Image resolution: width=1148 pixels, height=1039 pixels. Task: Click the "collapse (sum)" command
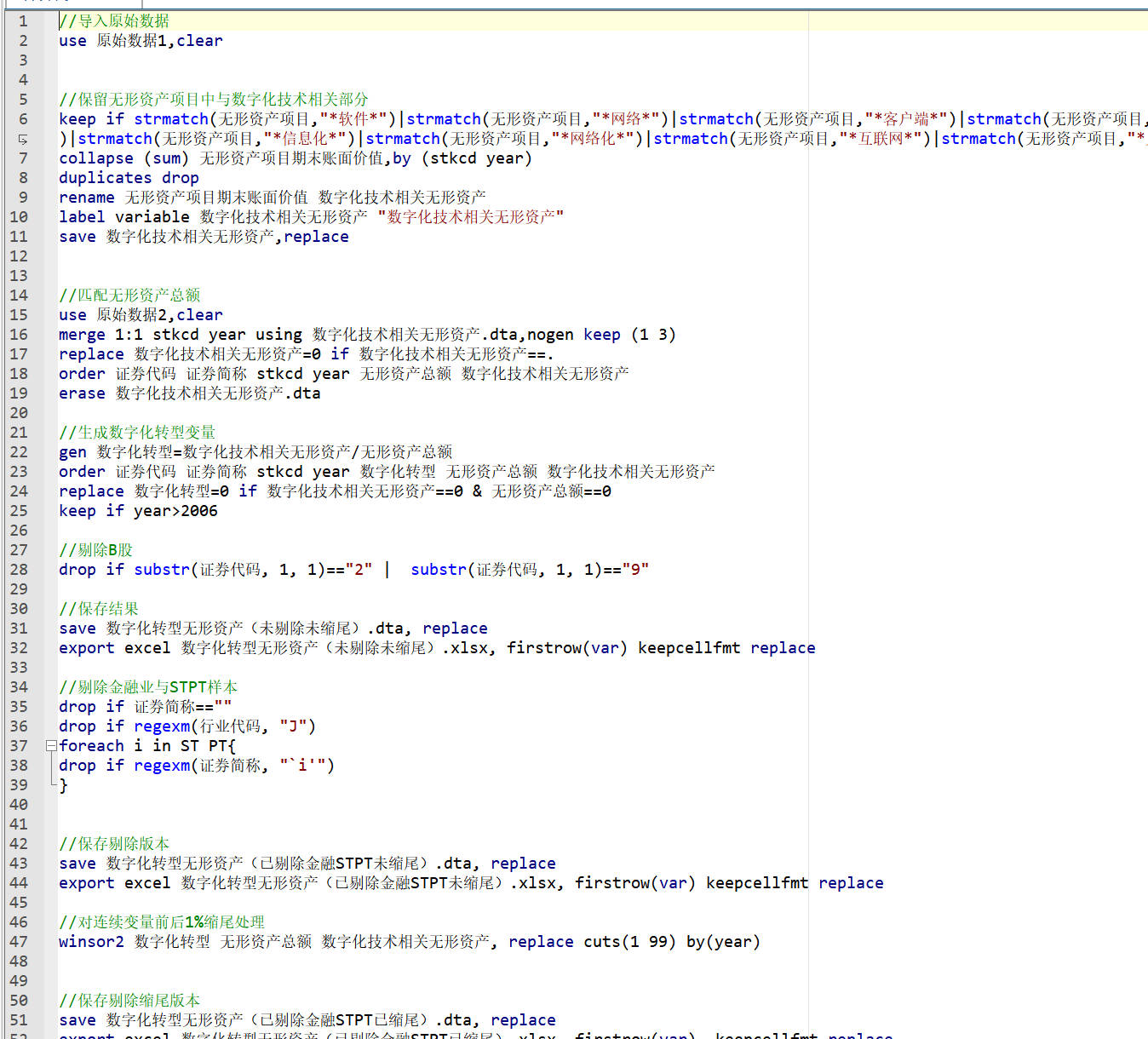[123, 158]
